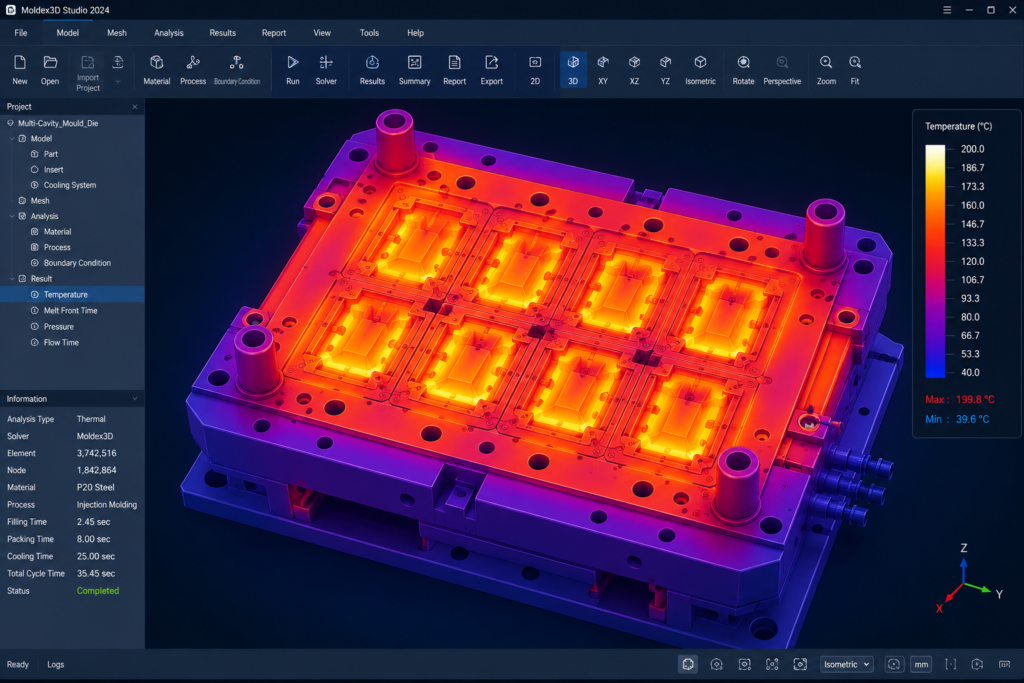Click the Completed status value

coord(98,591)
